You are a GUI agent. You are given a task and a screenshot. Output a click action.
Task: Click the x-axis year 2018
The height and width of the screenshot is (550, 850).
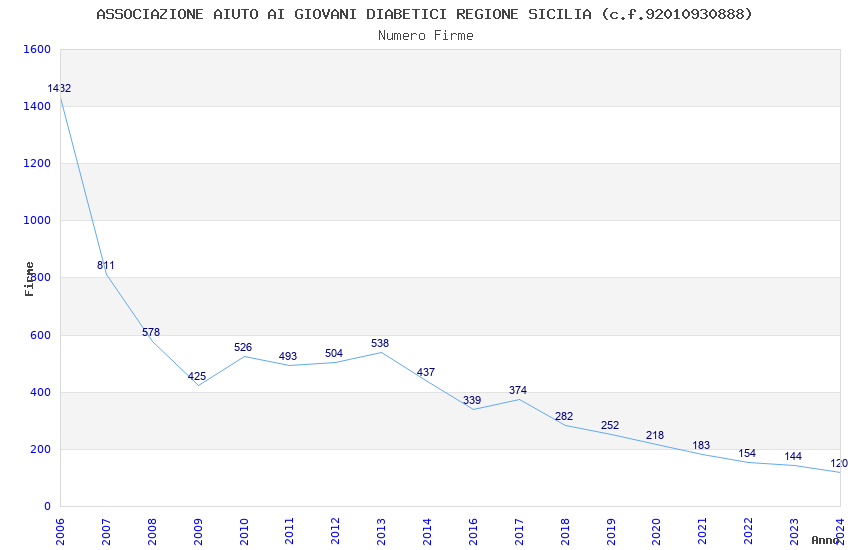point(565,532)
